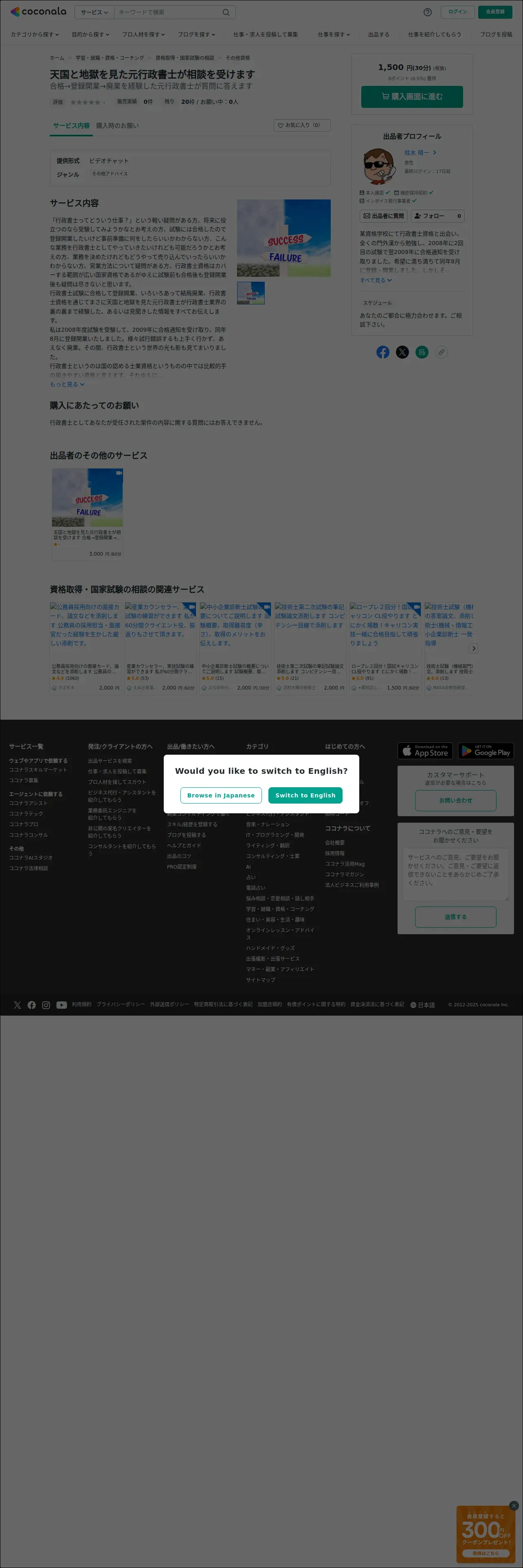
Task: Open 仕事・求人を投稿して募集 menu item
Action: [266, 35]
